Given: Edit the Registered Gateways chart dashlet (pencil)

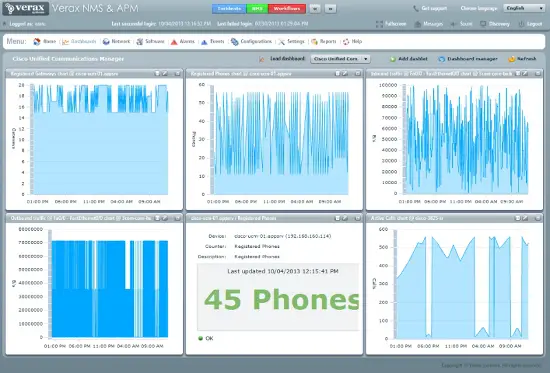Looking at the screenshot, I should coord(165,73).
